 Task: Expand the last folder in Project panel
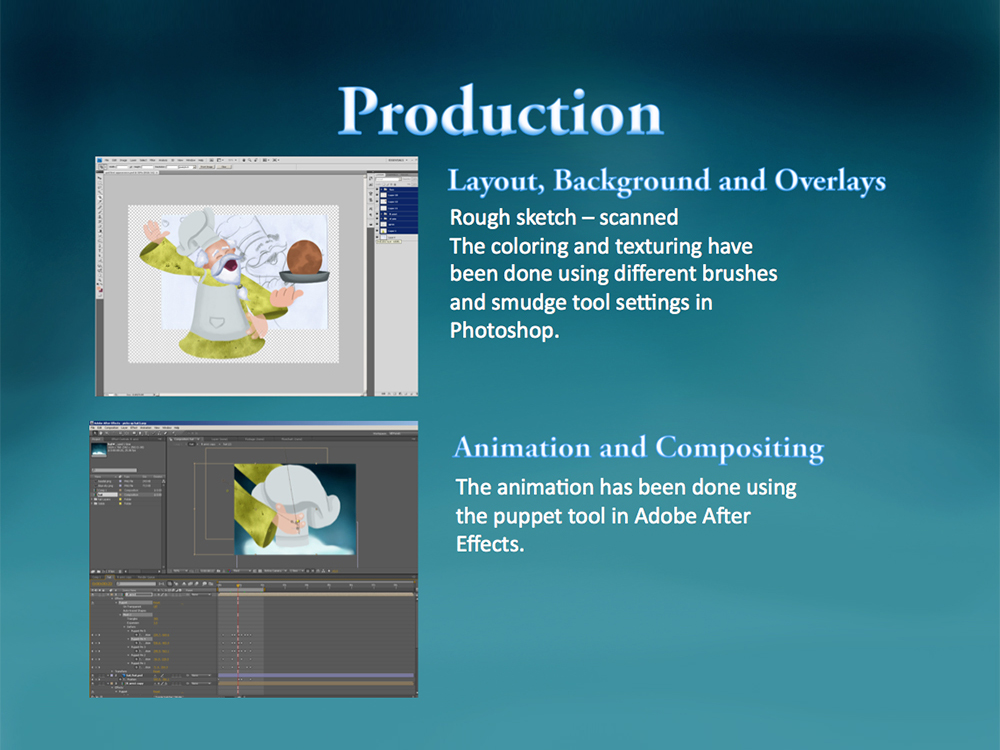pyautogui.click(x=95, y=504)
